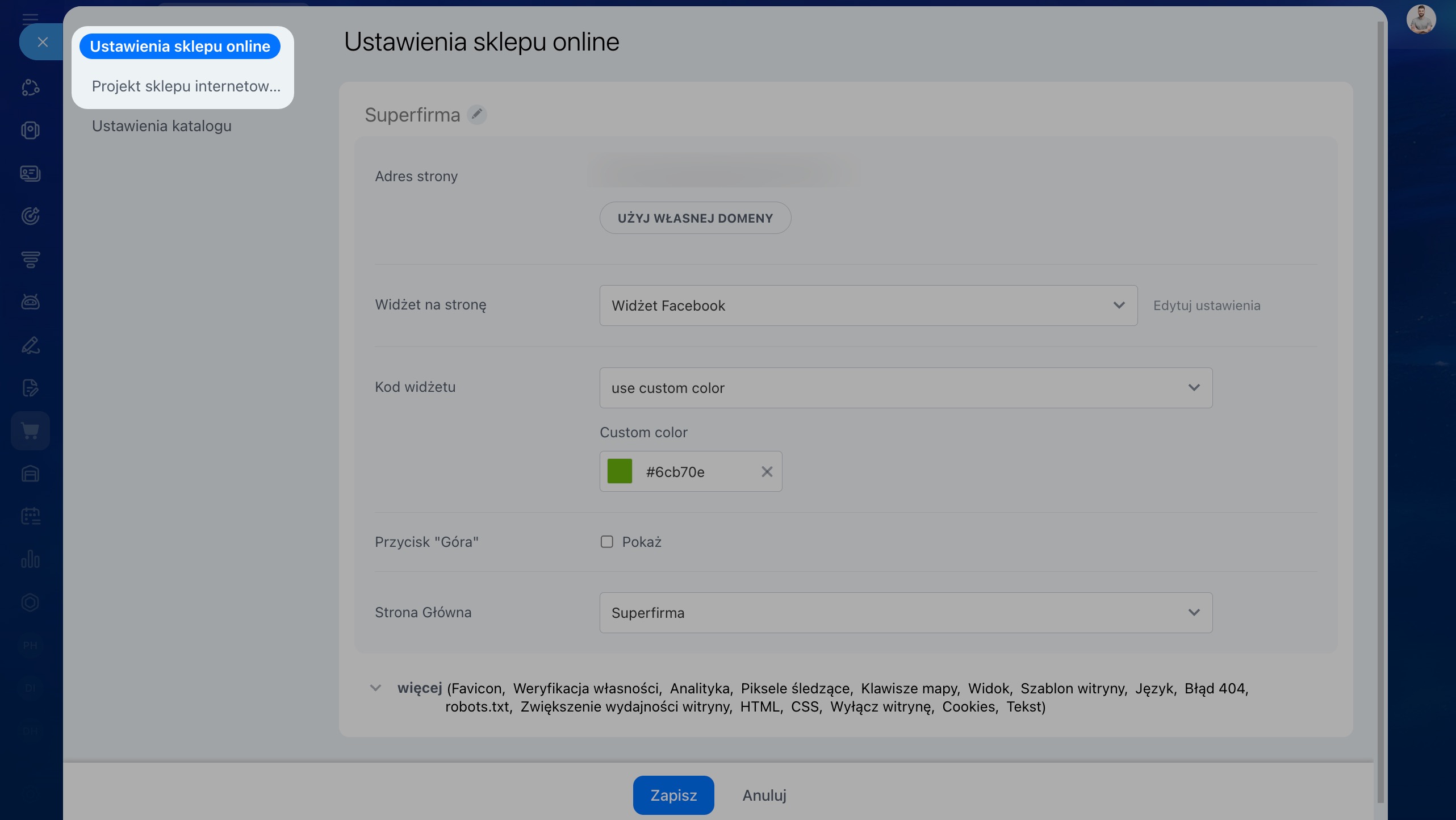Select Ustawienia katalogu menu item
1456x820 pixels.
click(162, 126)
